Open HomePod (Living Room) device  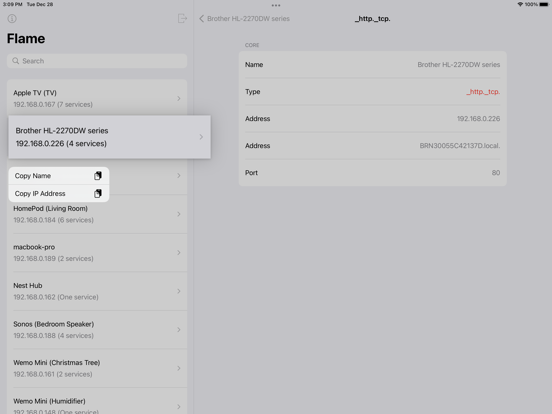click(x=97, y=214)
